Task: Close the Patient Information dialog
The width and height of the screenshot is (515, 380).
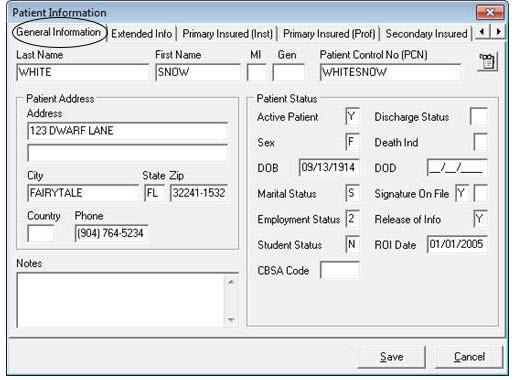Action: point(490,13)
